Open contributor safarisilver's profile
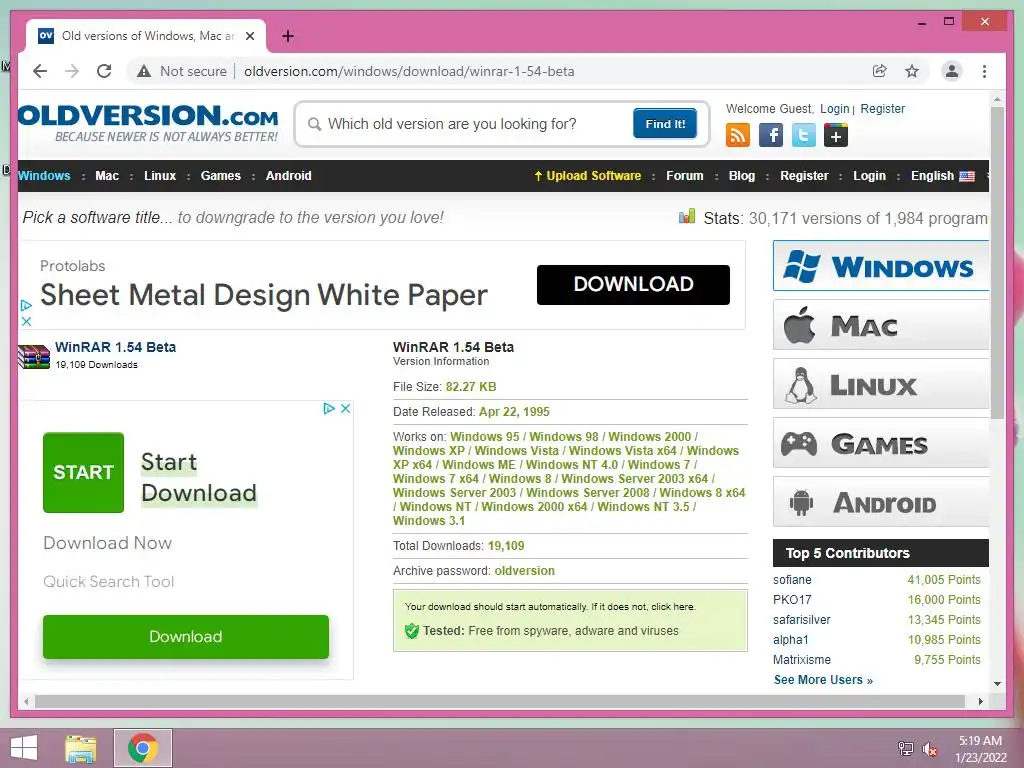The image size is (1024, 768). pos(801,620)
